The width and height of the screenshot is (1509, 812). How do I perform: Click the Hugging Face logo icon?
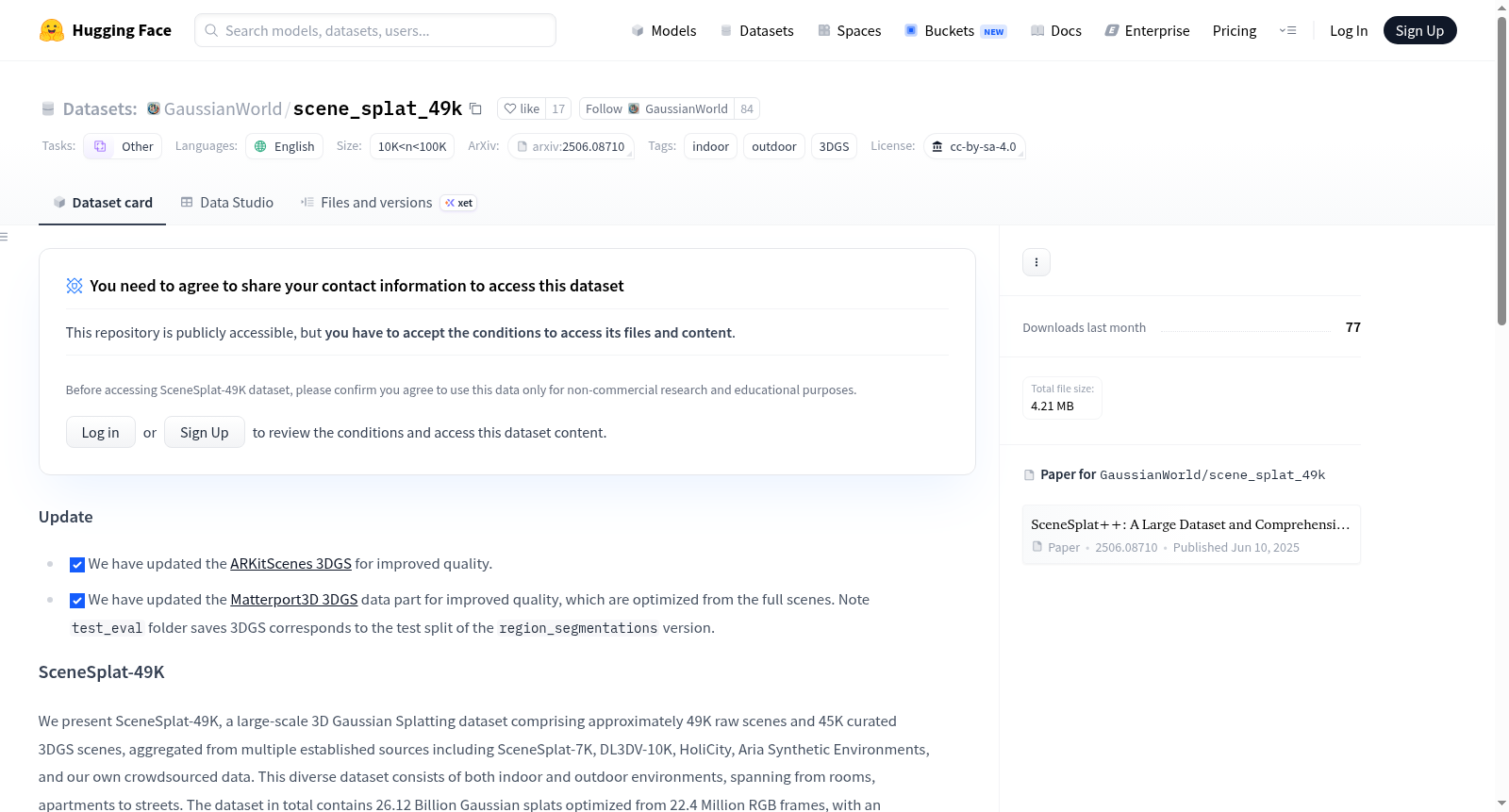tap(52, 30)
